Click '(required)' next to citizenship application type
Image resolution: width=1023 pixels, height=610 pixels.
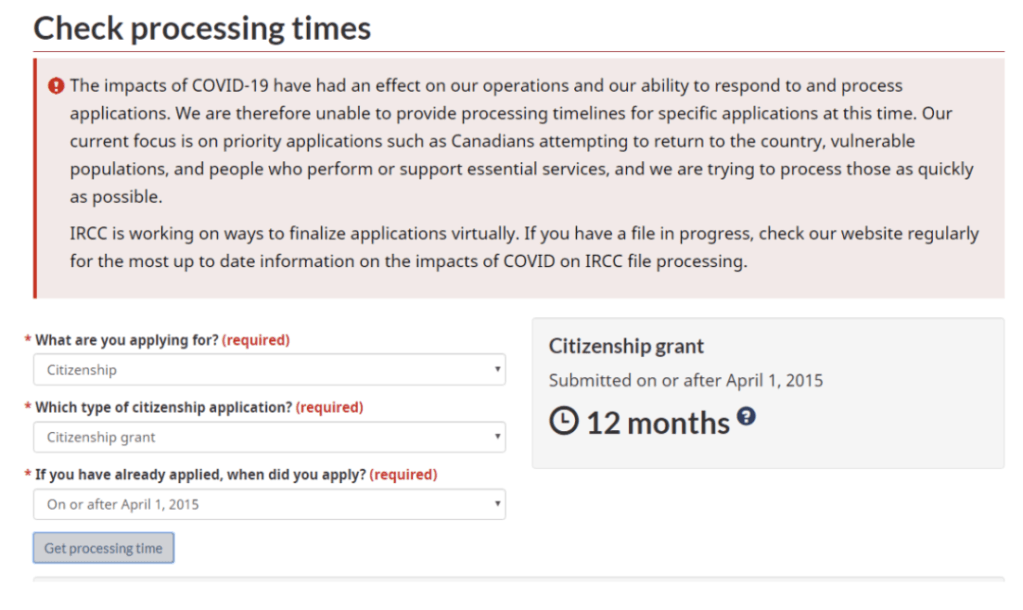(330, 408)
